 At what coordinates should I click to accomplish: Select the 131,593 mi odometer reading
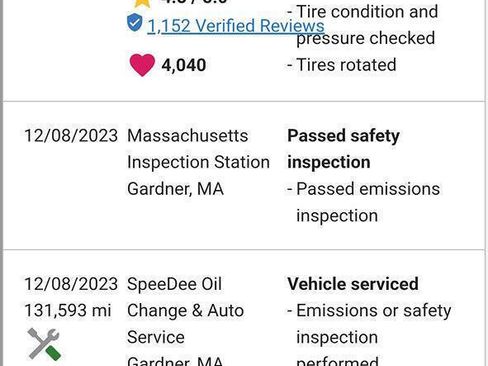click(68, 311)
